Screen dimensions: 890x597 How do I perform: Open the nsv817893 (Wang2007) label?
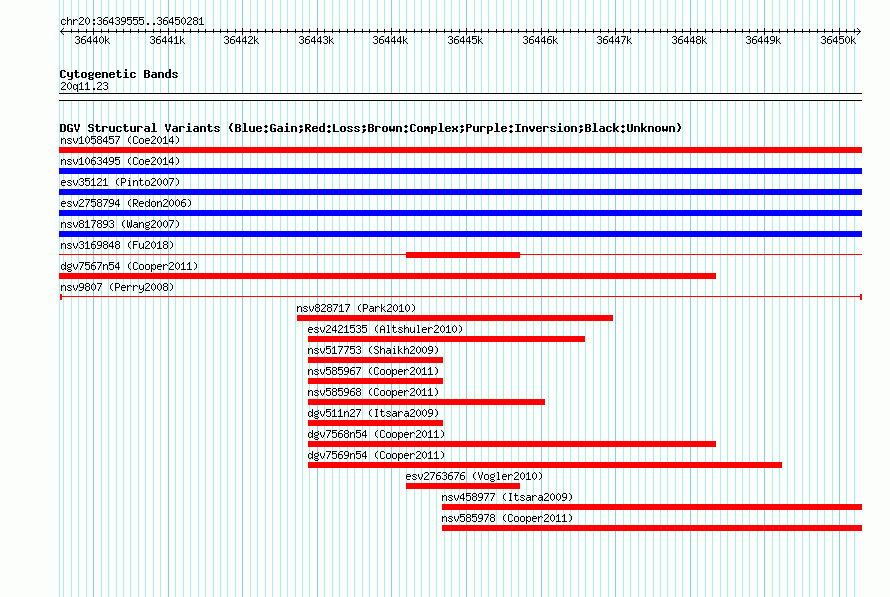pos(120,224)
